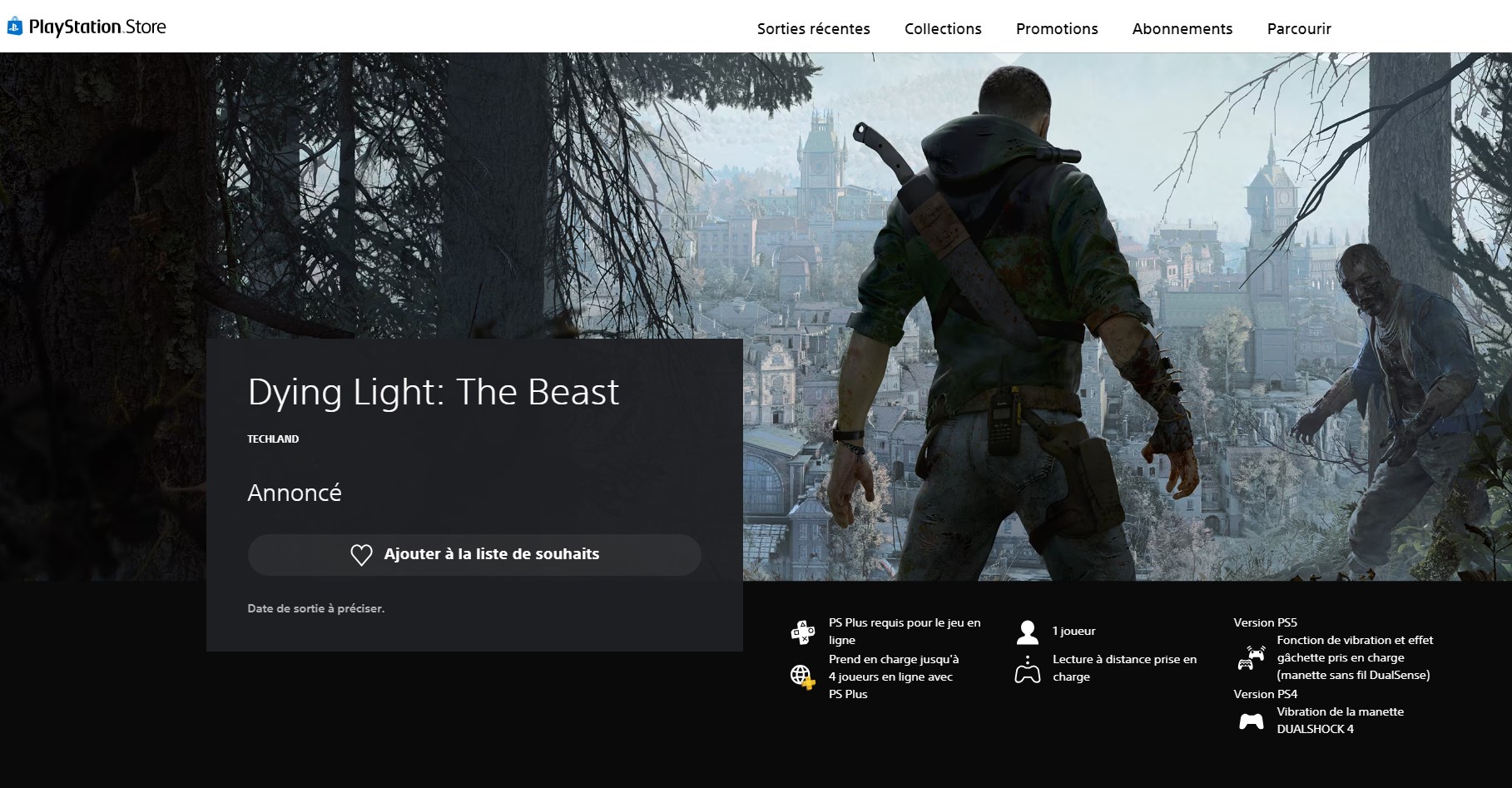This screenshot has height=788, width=1512.
Task: Click the remote play controller icon
Action: [1028, 669]
